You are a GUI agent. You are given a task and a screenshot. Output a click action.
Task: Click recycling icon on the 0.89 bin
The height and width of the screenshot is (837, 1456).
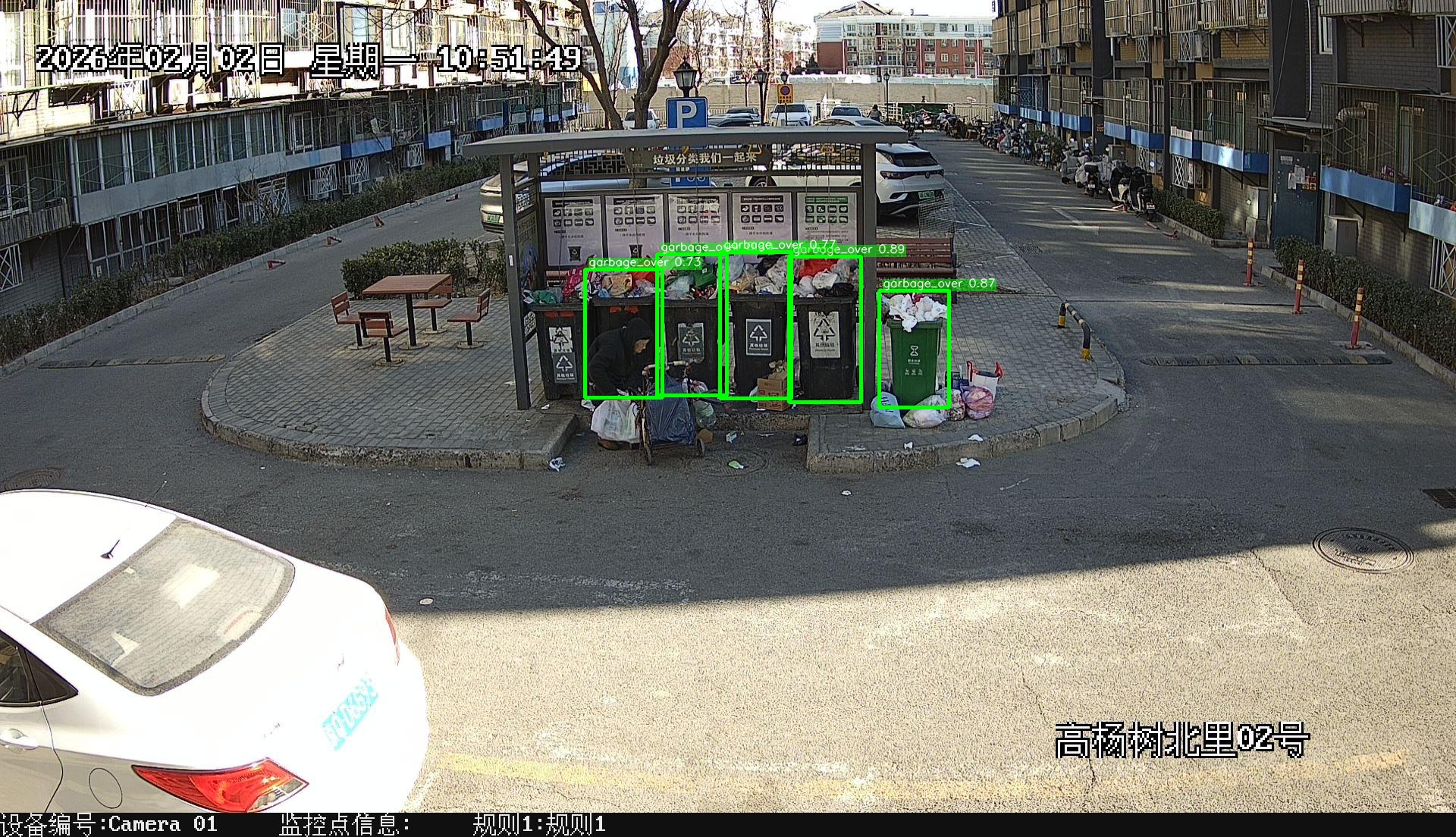(824, 331)
